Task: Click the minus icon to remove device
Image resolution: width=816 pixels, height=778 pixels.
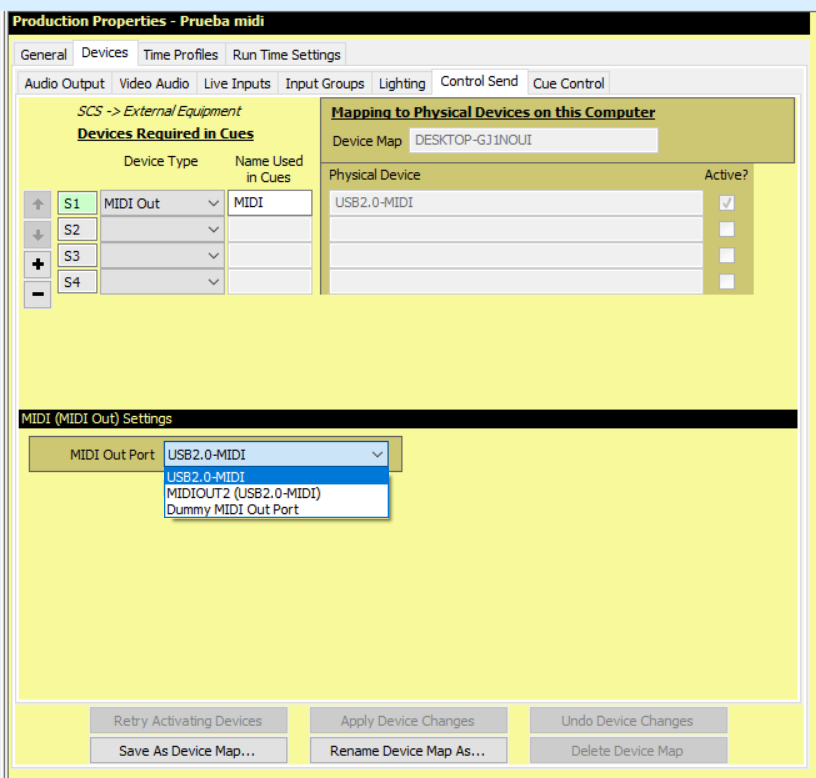Action: tap(37, 294)
